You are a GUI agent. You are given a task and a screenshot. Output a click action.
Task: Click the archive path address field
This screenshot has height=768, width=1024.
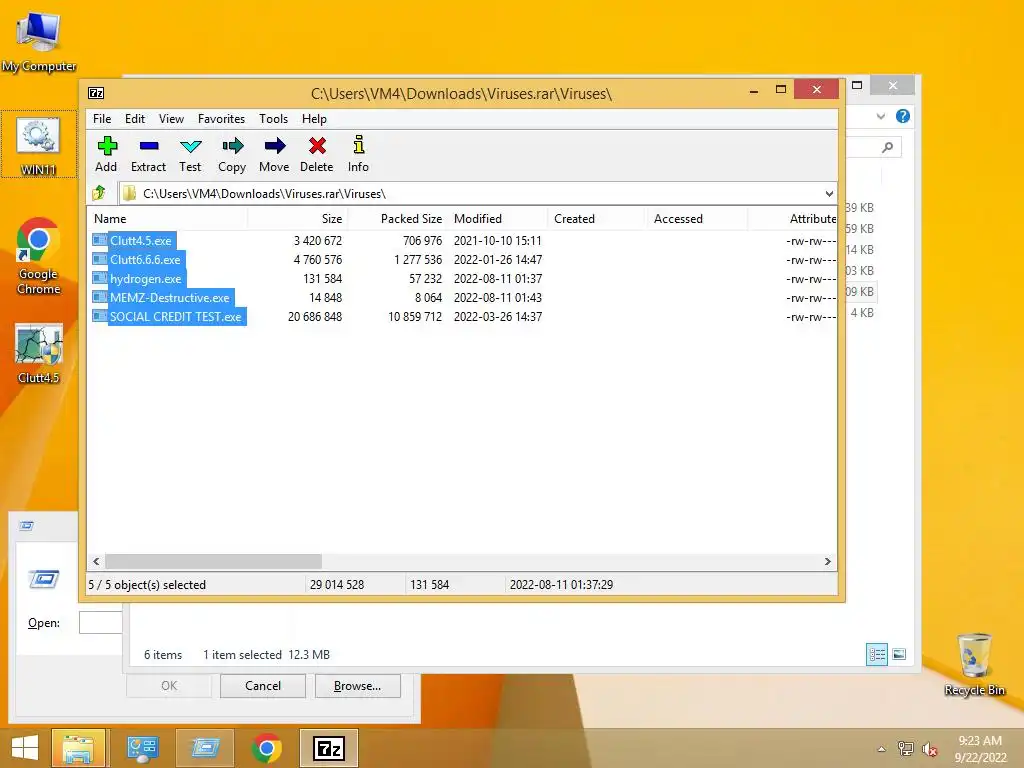[x=477, y=193]
